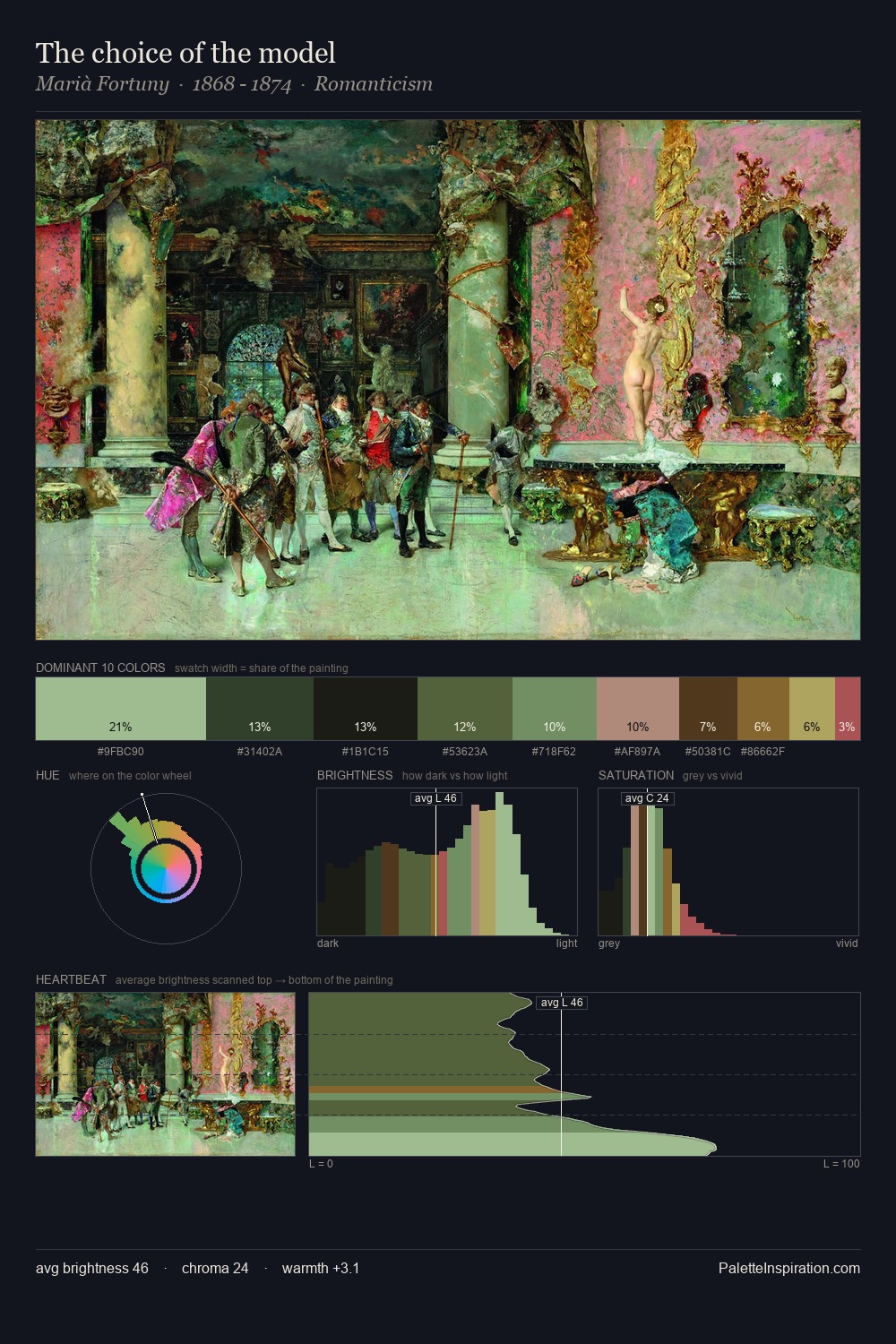Click the 'SATURATION' section heading

tap(636, 775)
